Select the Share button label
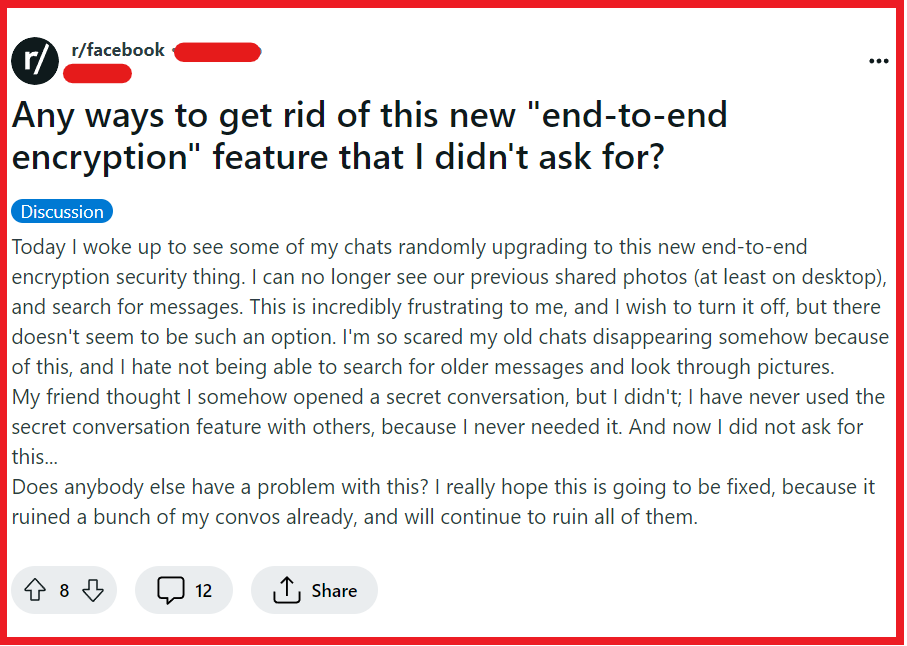 coord(334,590)
